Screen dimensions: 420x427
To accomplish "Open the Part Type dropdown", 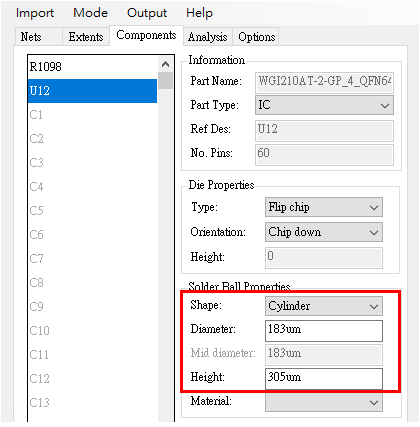I will click(x=324, y=105).
